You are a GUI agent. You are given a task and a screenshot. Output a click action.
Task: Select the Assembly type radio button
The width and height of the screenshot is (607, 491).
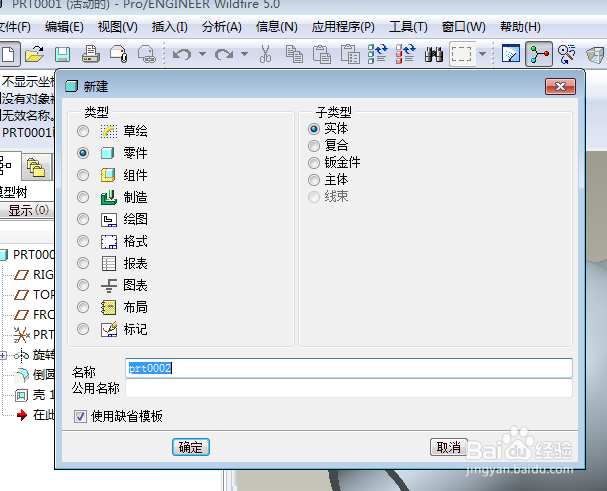(x=83, y=175)
